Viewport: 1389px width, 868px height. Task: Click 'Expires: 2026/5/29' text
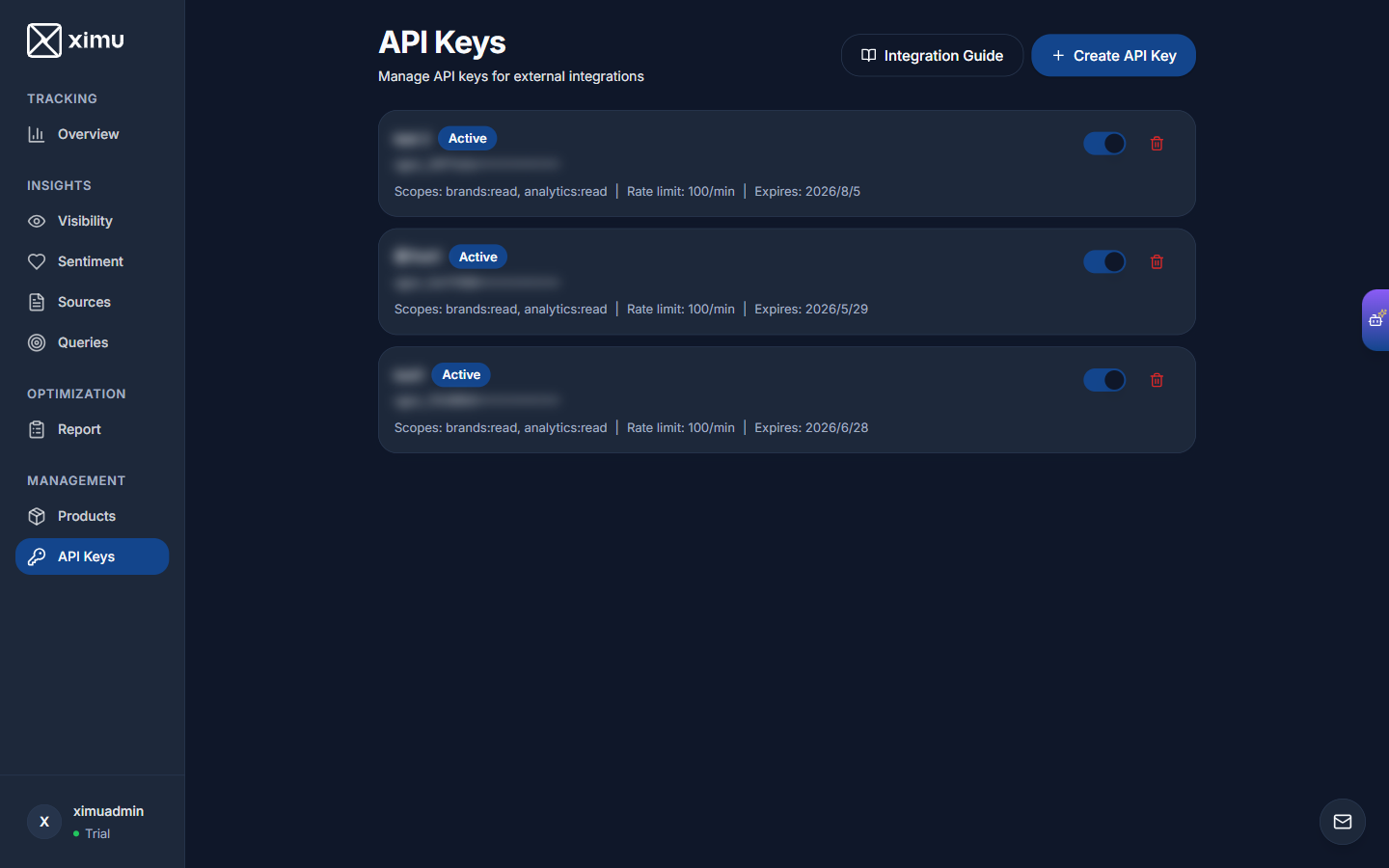tap(811, 309)
